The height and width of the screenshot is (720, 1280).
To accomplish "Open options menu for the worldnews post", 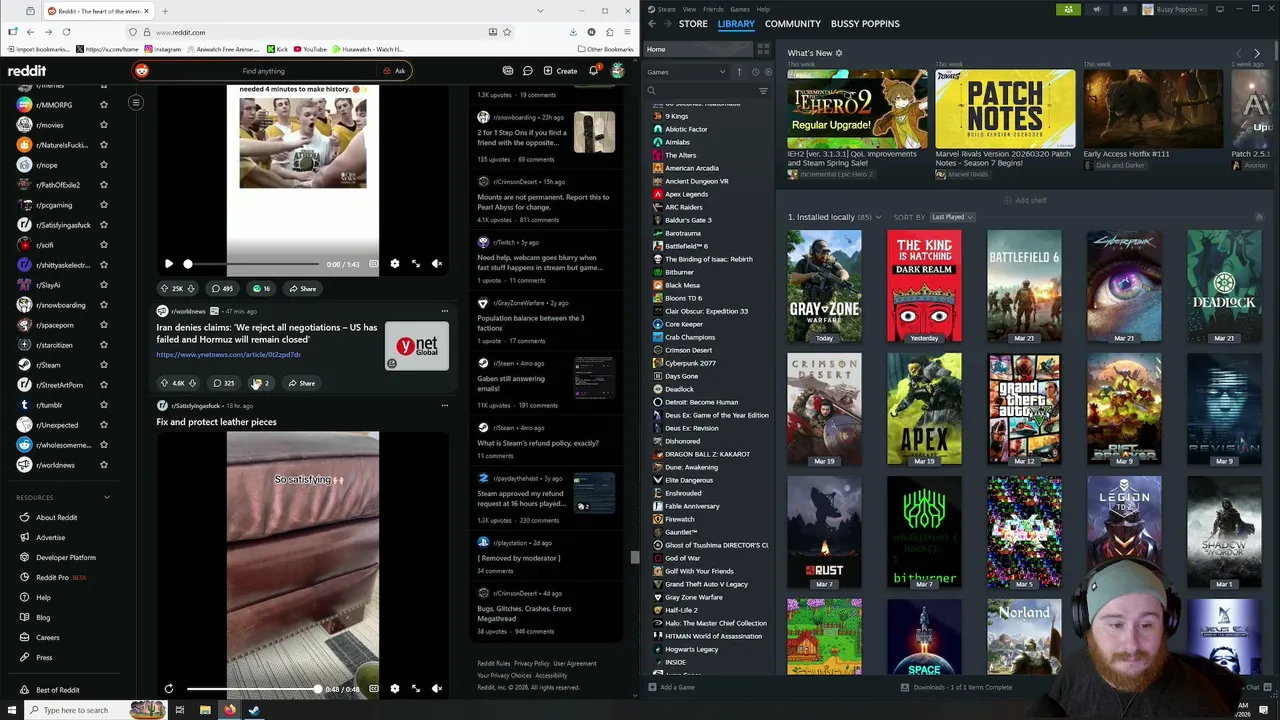I will point(445,311).
